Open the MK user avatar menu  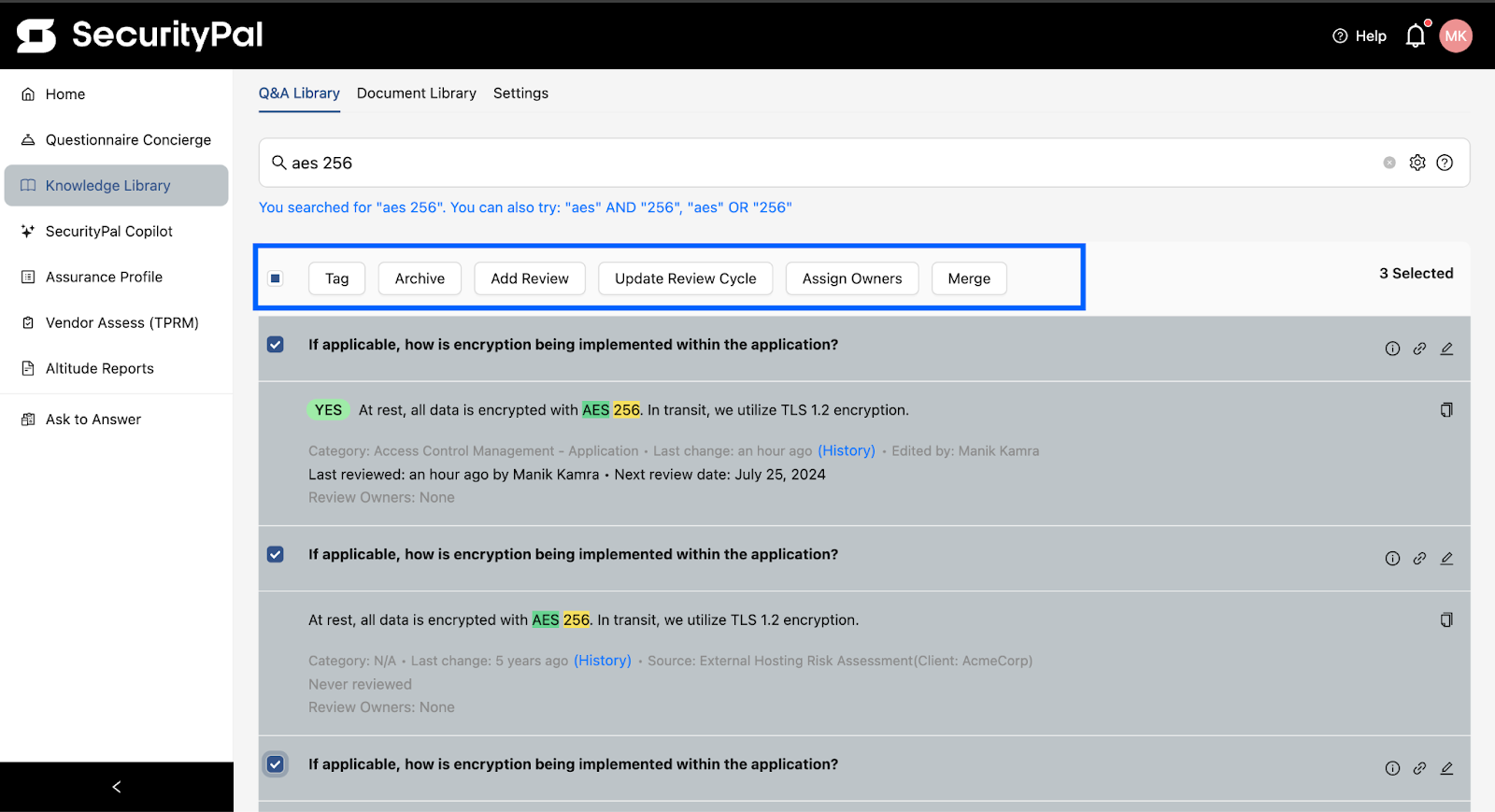click(1456, 36)
